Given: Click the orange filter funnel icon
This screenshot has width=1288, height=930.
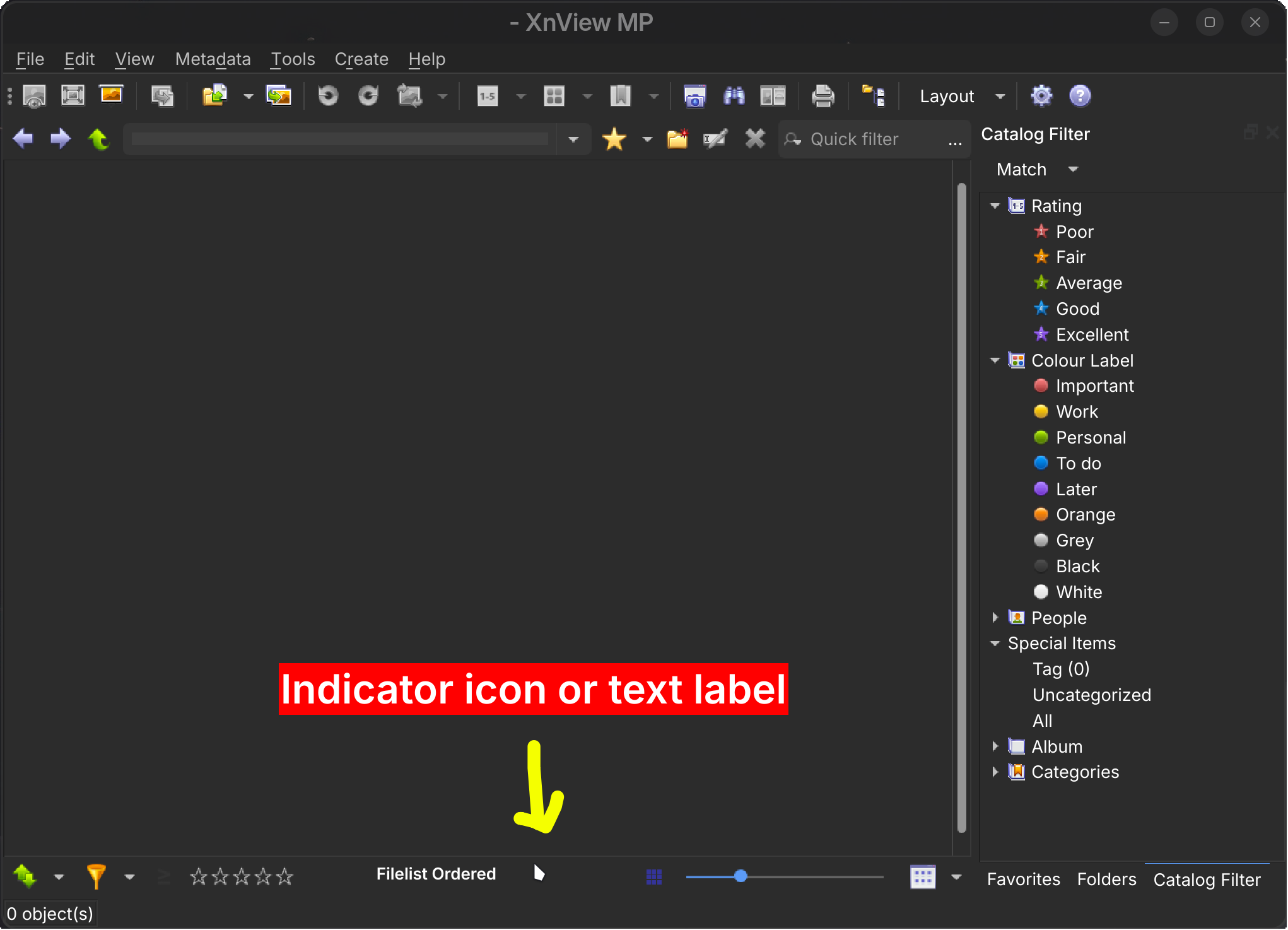Looking at the screenshot, I should (96, 876).
